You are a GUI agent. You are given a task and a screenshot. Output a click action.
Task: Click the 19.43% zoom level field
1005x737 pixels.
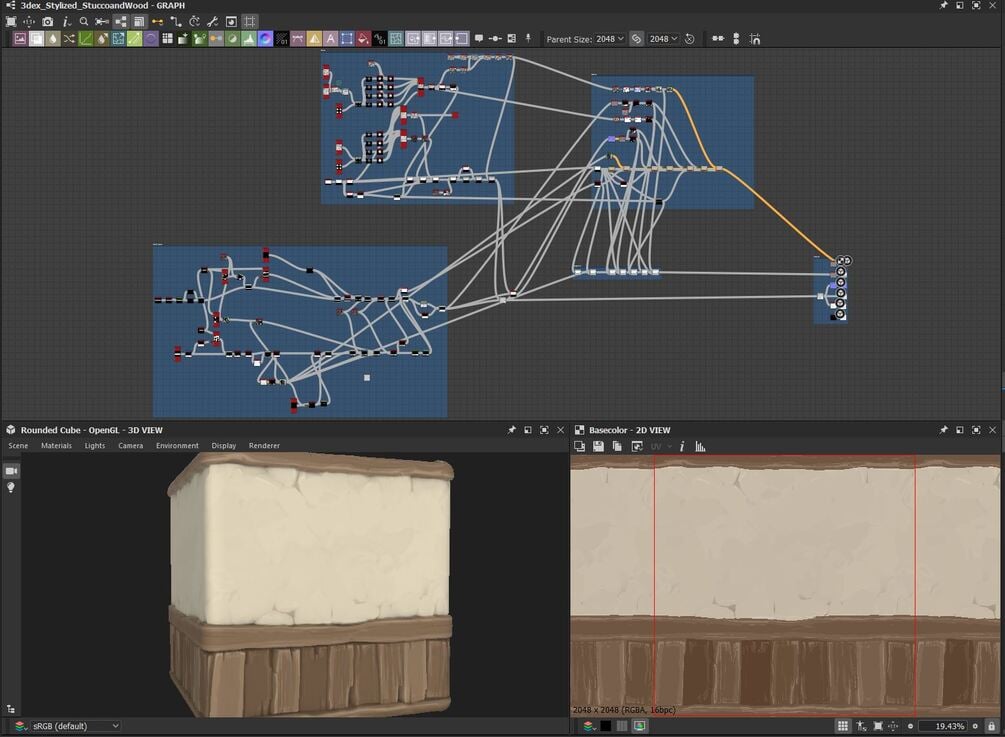tap(942, 726)
